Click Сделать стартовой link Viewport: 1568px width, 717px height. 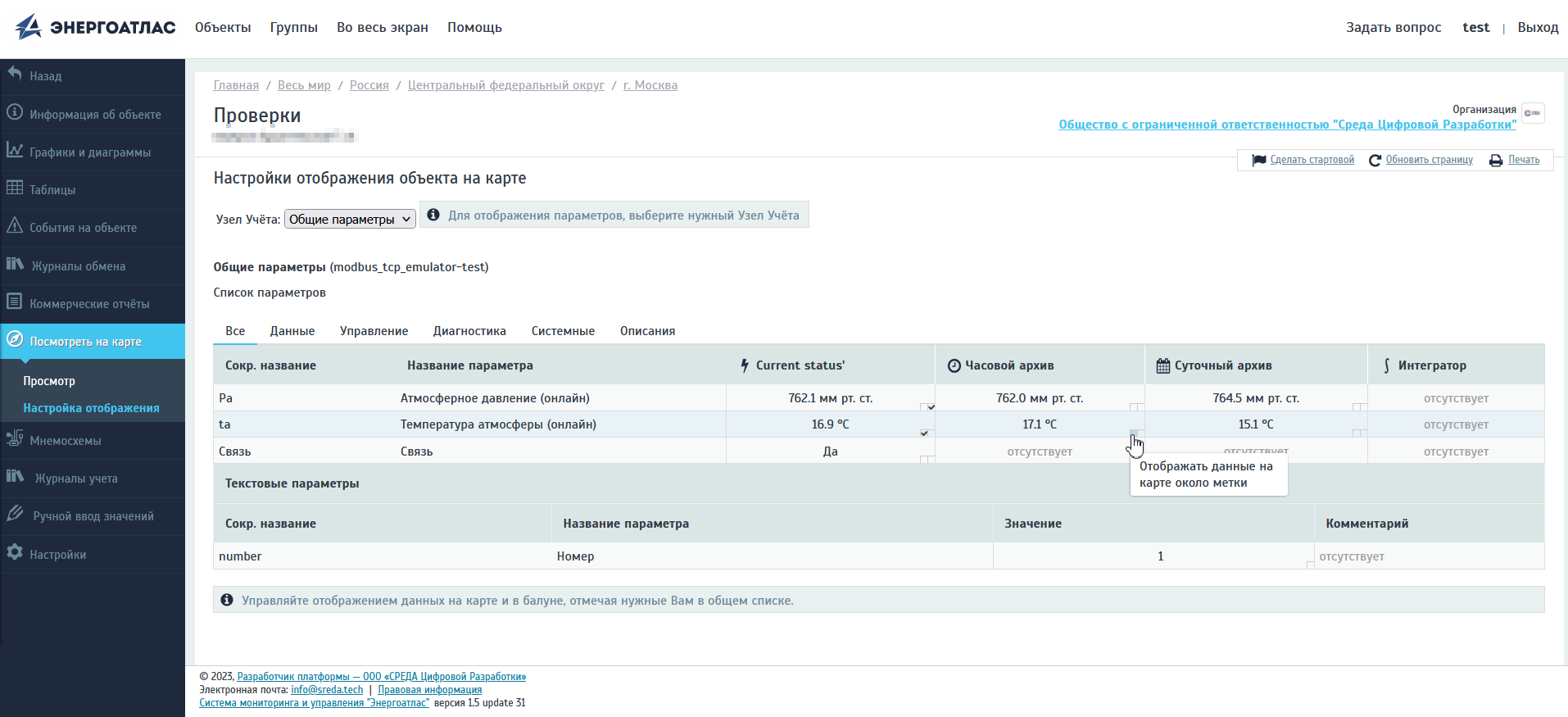coord(1312,160)
